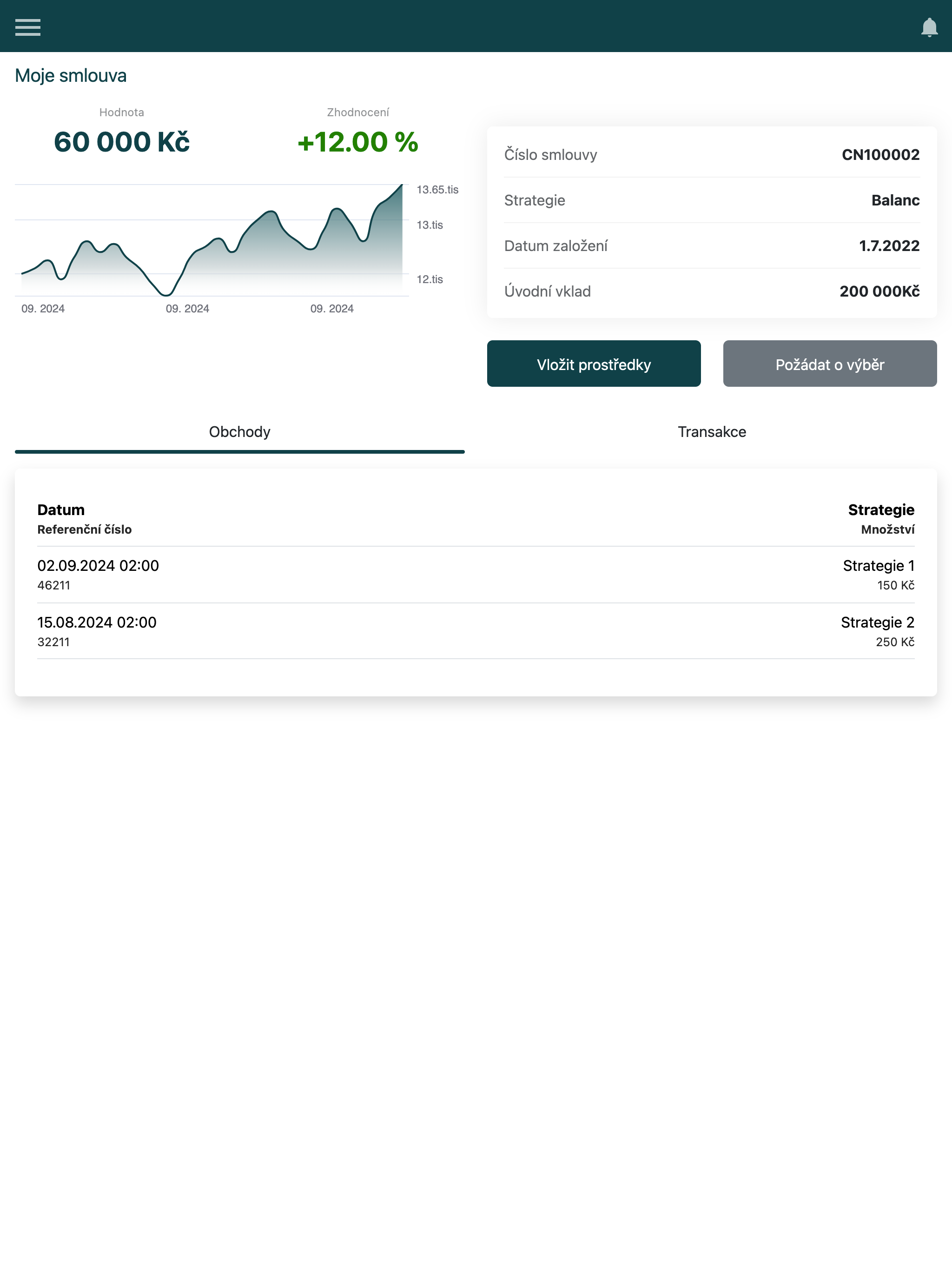Click the Úvodní vklad label
The height and width of the screenshot is (1270, 952).
click(x=547, y=291)
